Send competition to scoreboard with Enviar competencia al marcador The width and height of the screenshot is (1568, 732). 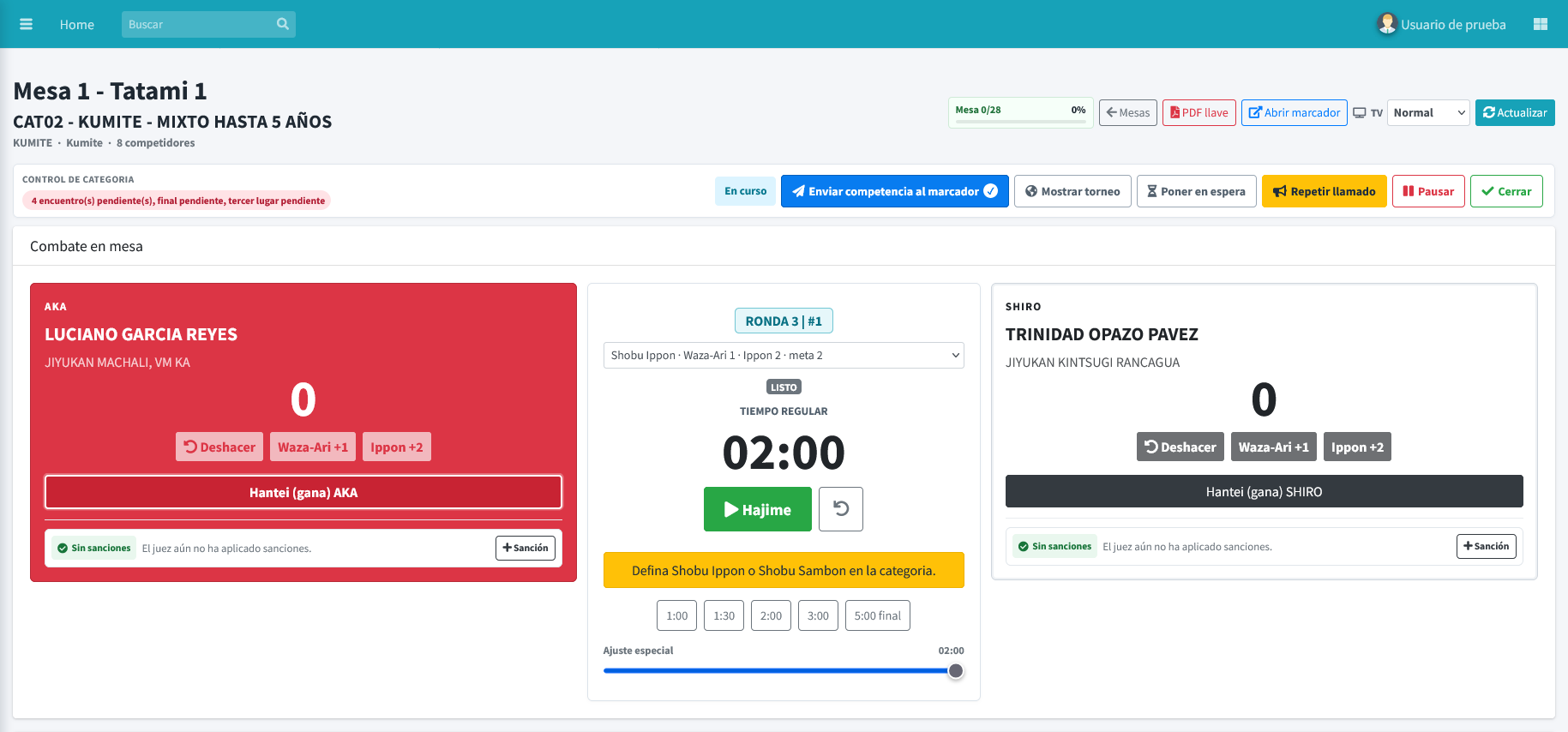894,191
